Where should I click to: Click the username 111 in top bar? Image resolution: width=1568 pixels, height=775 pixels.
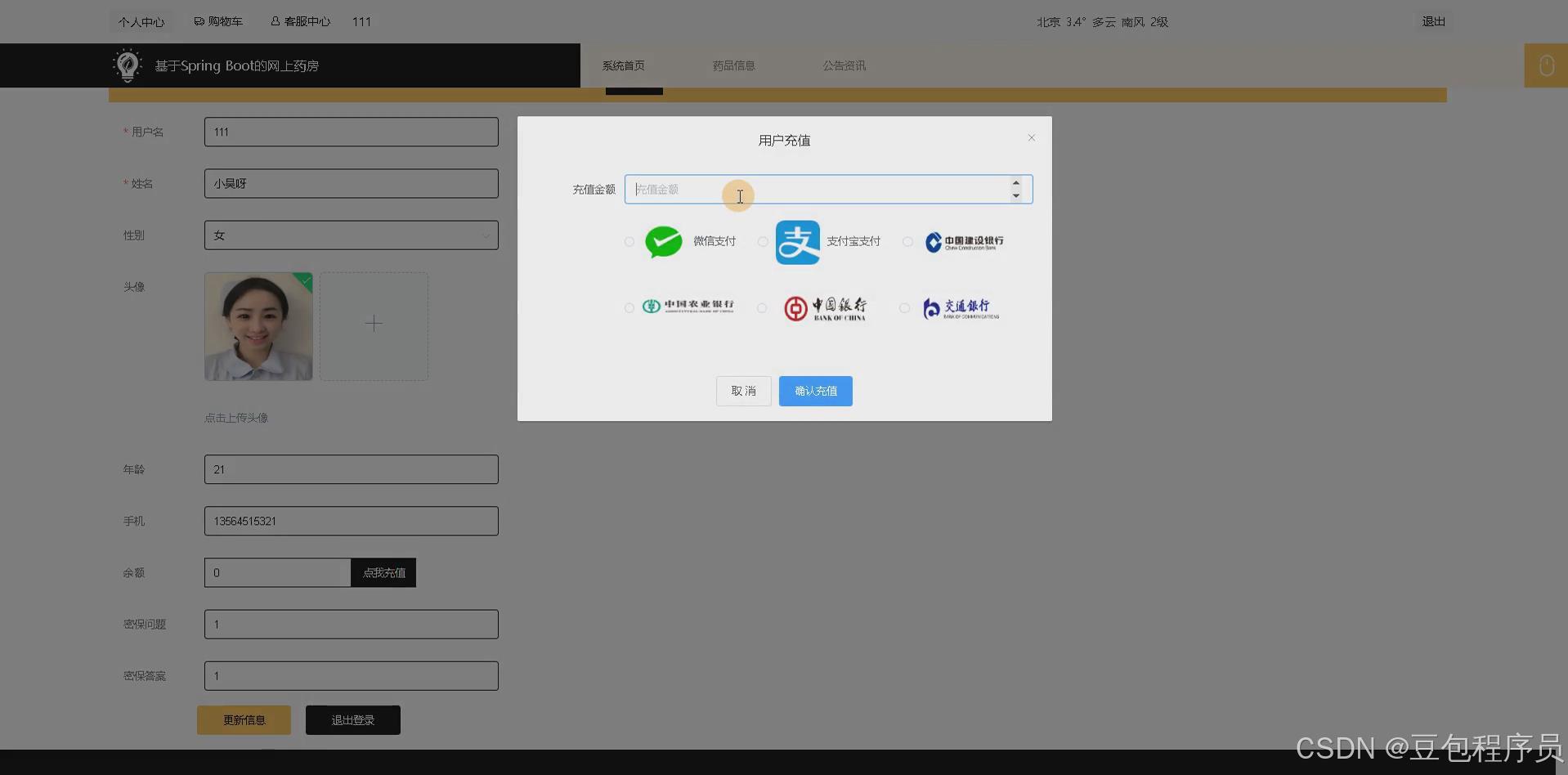(x=361, y=22)
